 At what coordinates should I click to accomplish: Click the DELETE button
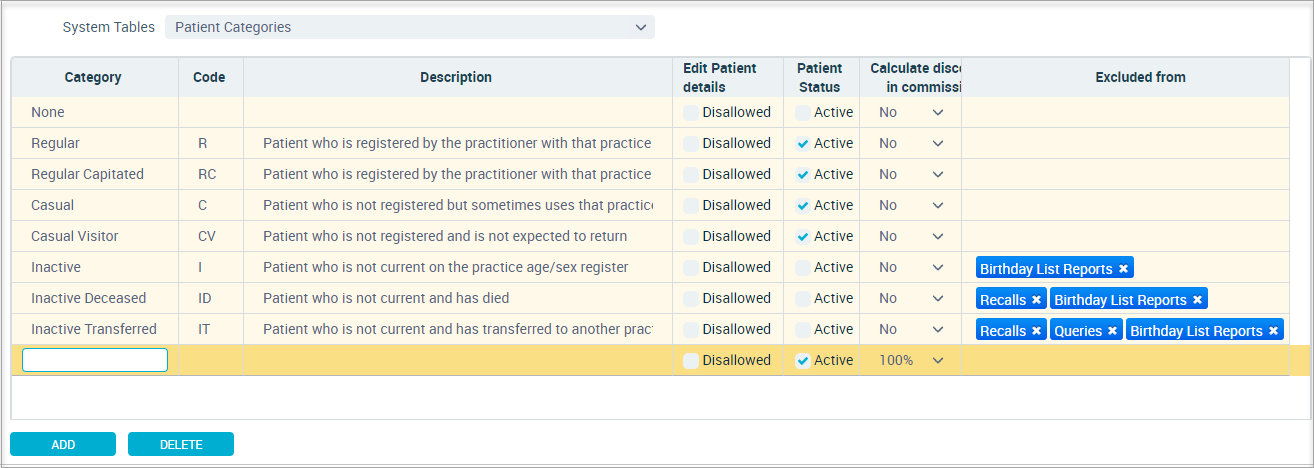tap(181, 444)
